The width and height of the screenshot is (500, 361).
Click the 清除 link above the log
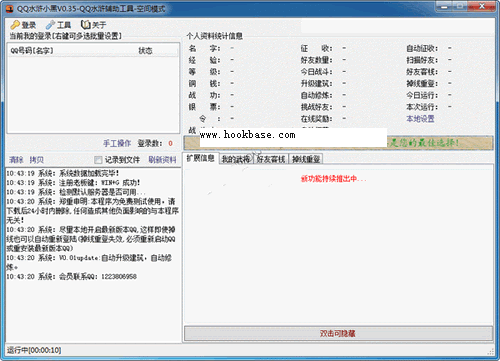tap(16, 160)
